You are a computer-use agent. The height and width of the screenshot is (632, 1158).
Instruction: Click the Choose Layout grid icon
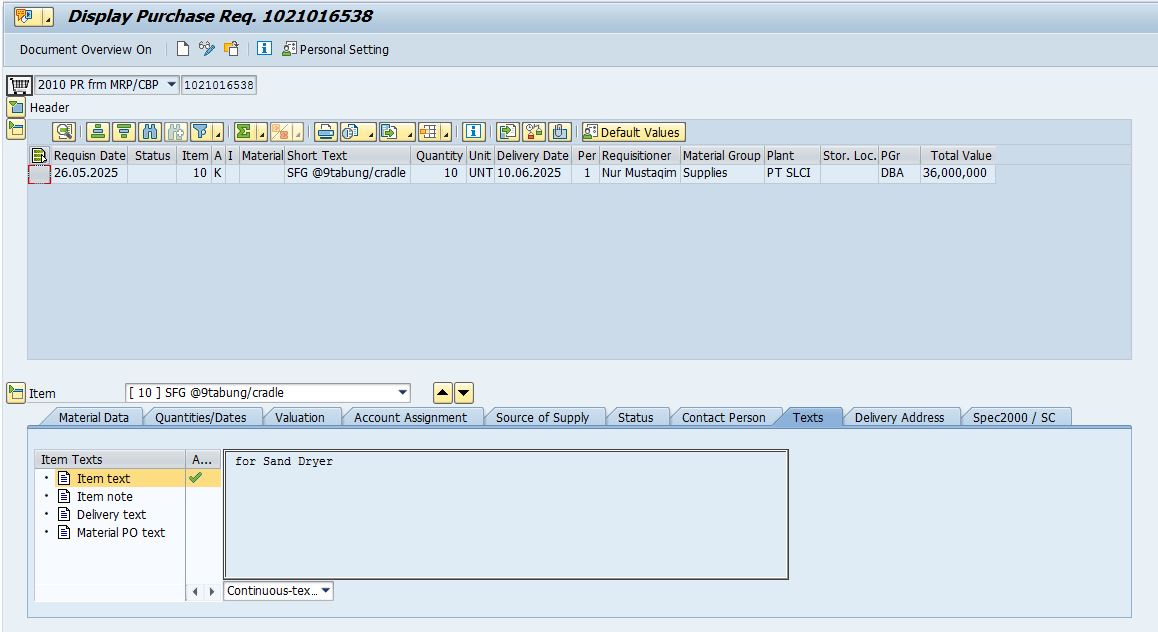click(429, 132)
